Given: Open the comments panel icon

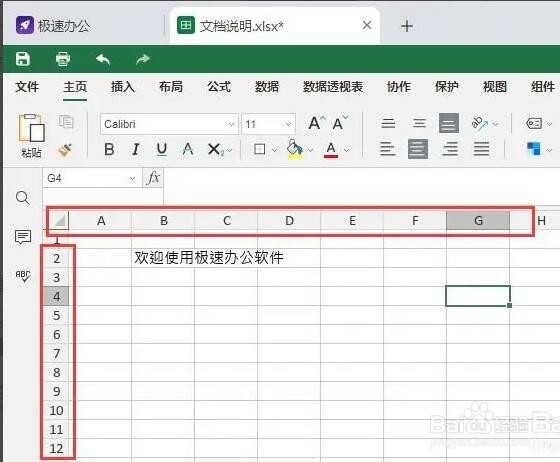Looking at the screenshot, I should click(x=23, y=237).
